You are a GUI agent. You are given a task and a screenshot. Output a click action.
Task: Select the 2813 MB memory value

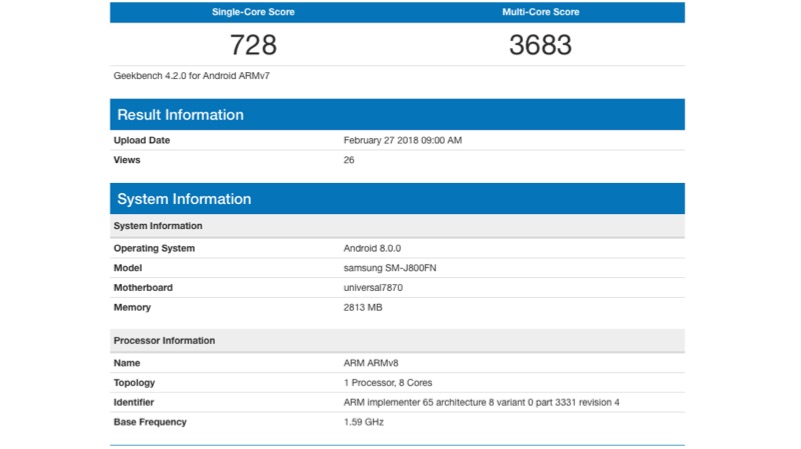point(363,307)
